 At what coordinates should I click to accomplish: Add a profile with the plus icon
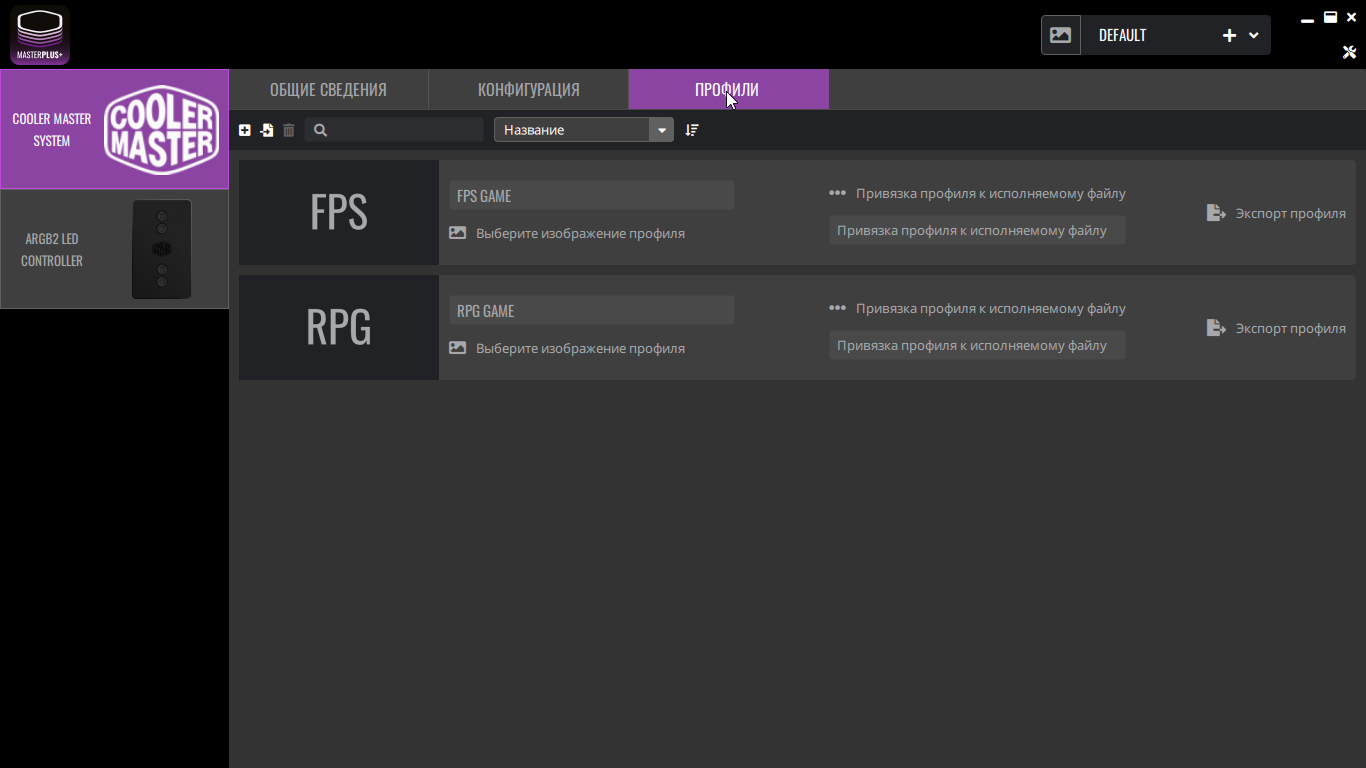pos(1230,35)
